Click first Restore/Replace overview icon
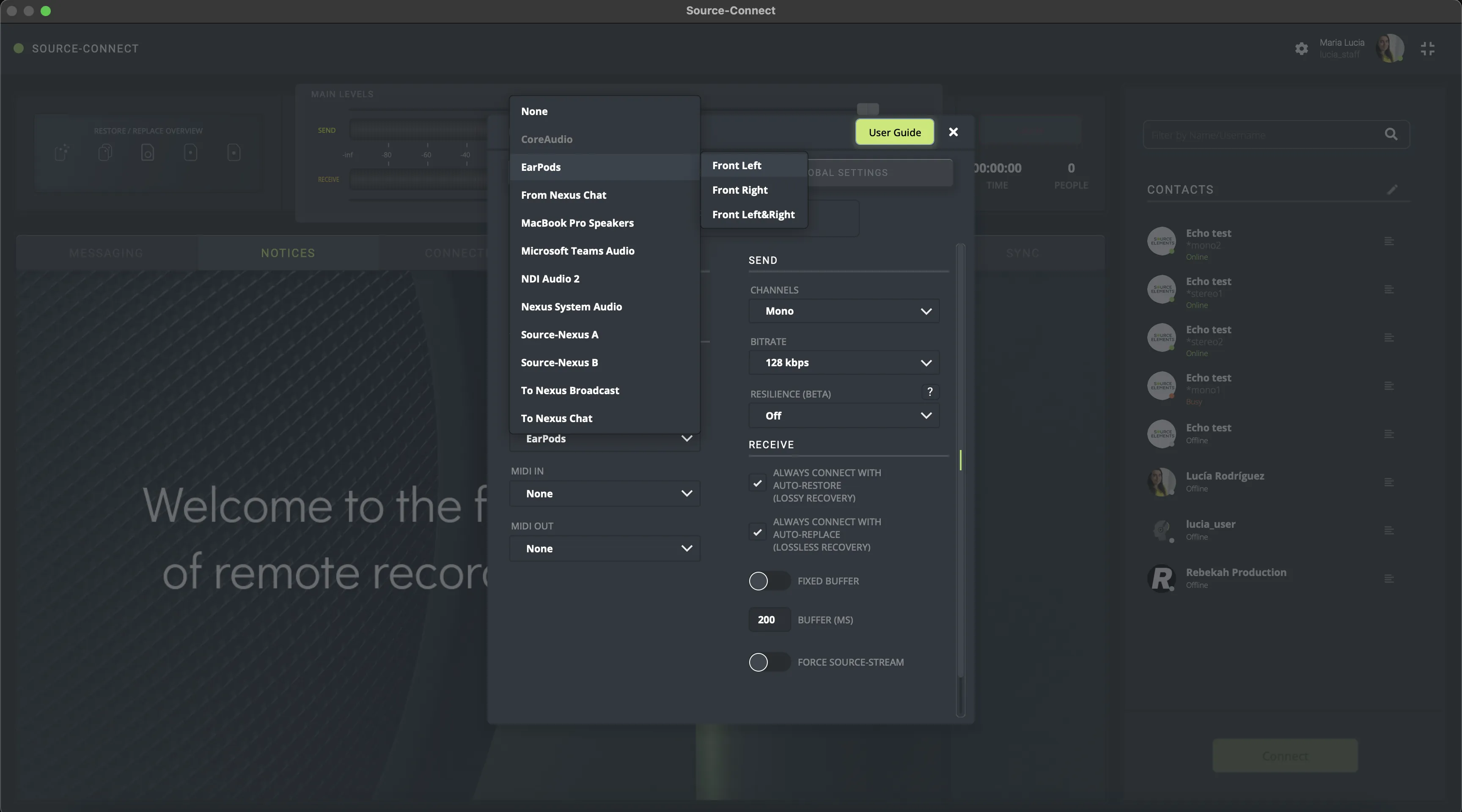The width and height of the screenshot is (1462, 812). tap(62, 152)
